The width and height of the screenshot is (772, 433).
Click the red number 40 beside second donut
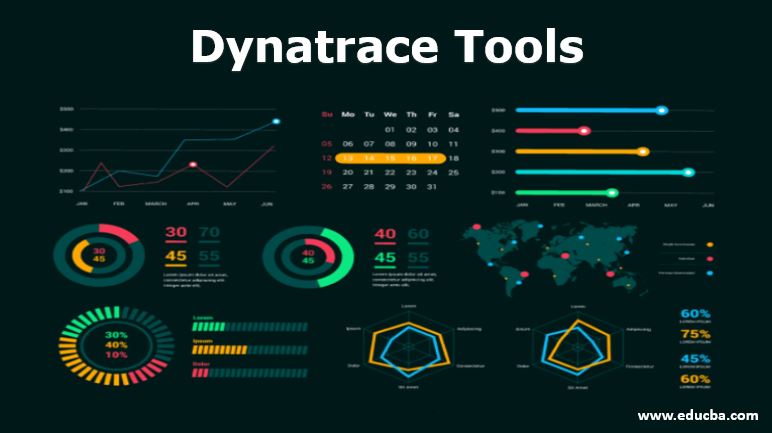click(385, 233)
